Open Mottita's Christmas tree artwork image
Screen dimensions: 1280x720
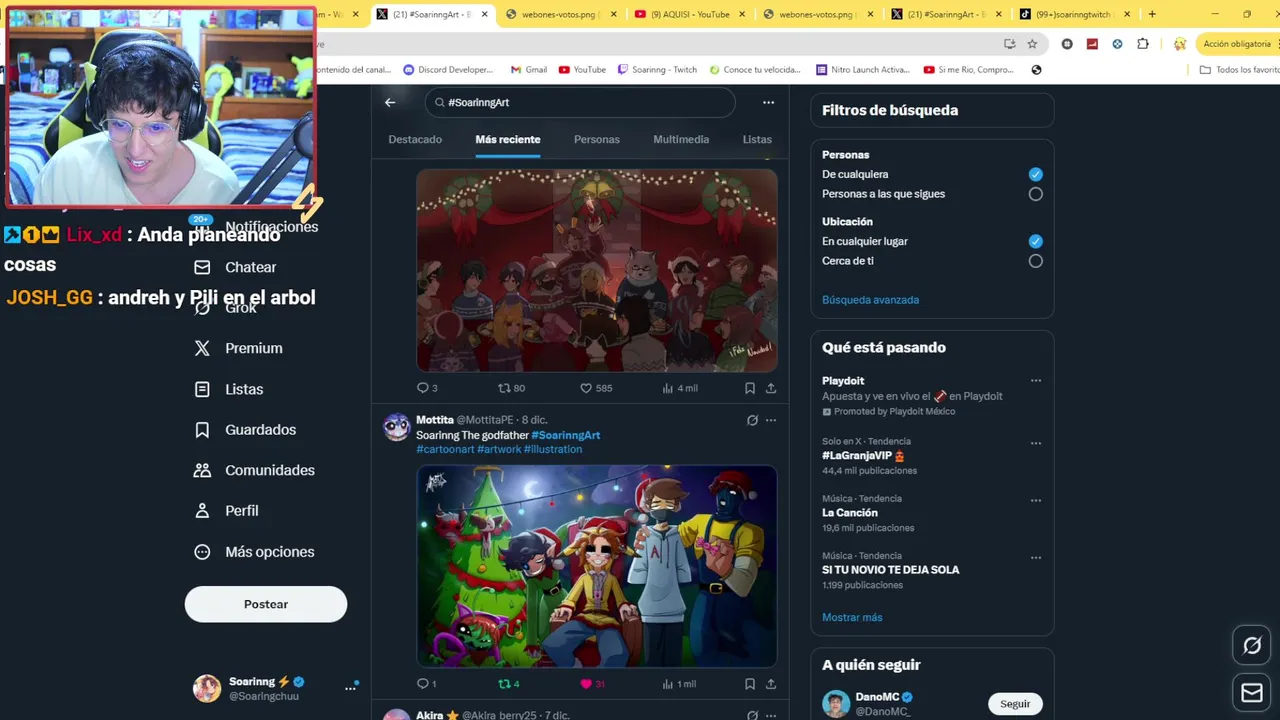597,566
